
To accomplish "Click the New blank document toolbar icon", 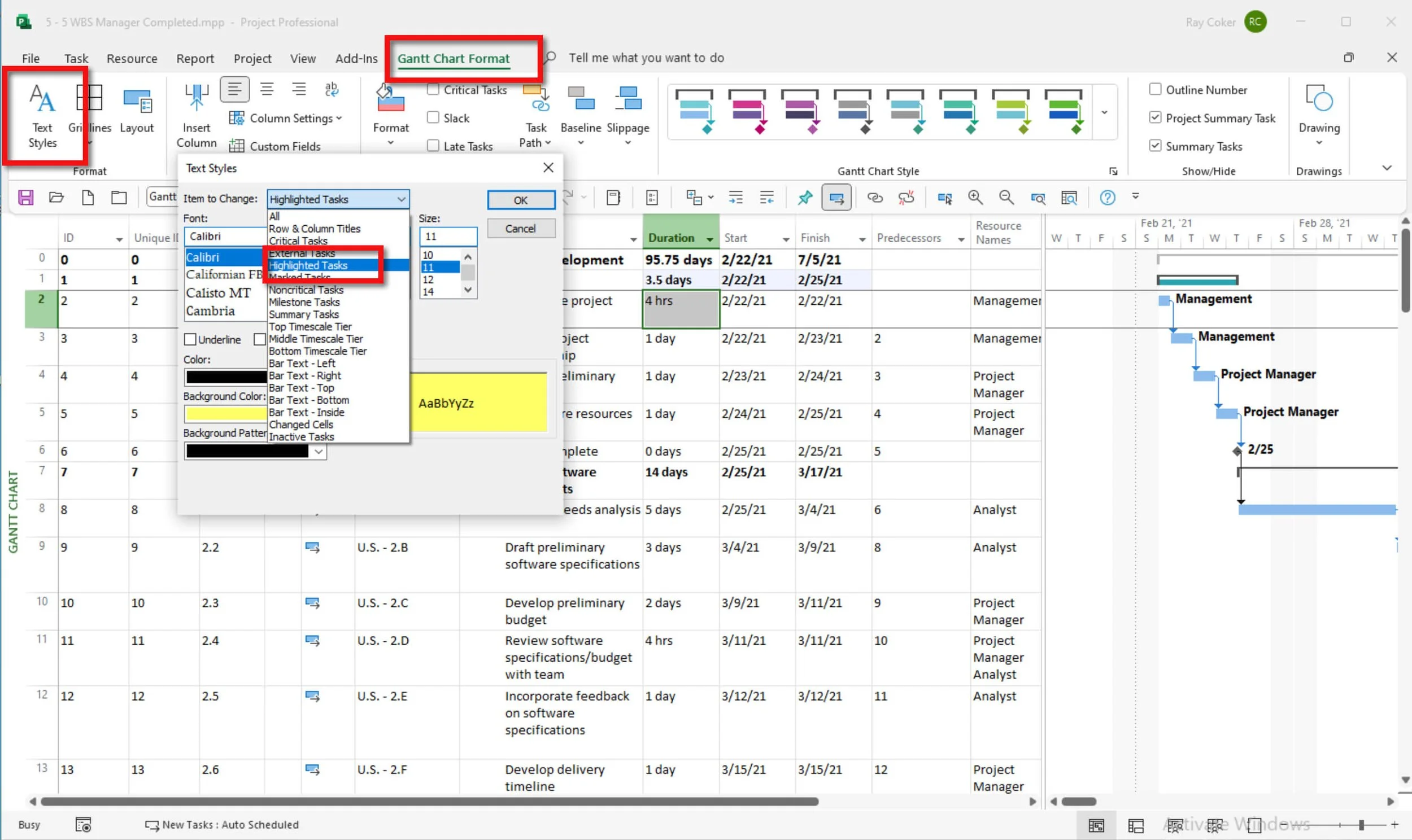I will 88,198.
